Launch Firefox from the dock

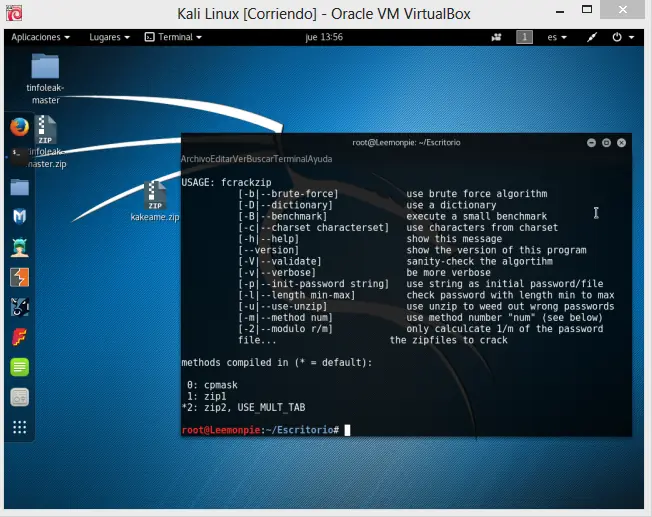[20, 127]
